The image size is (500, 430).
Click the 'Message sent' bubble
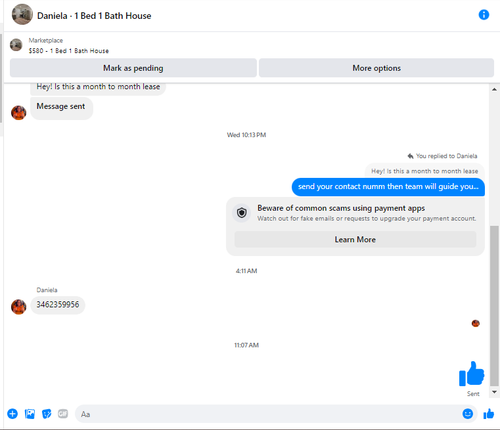61,107
